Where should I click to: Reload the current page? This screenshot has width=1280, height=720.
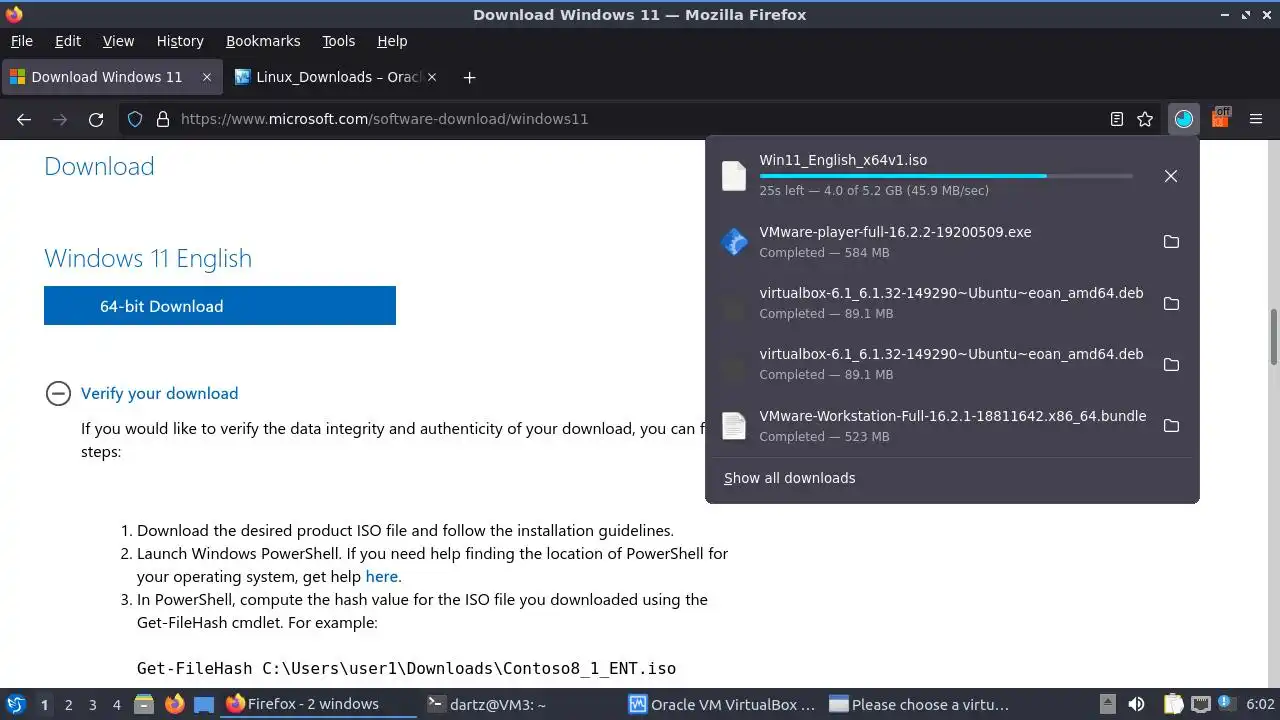(x=96, y=119)
